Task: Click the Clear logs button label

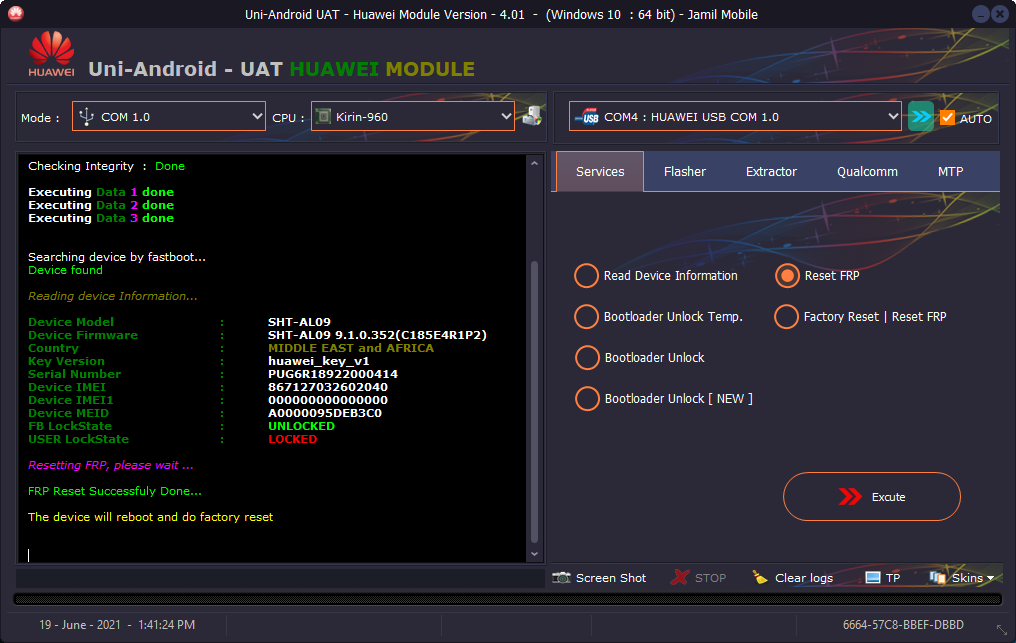Action: pos(804,578)
